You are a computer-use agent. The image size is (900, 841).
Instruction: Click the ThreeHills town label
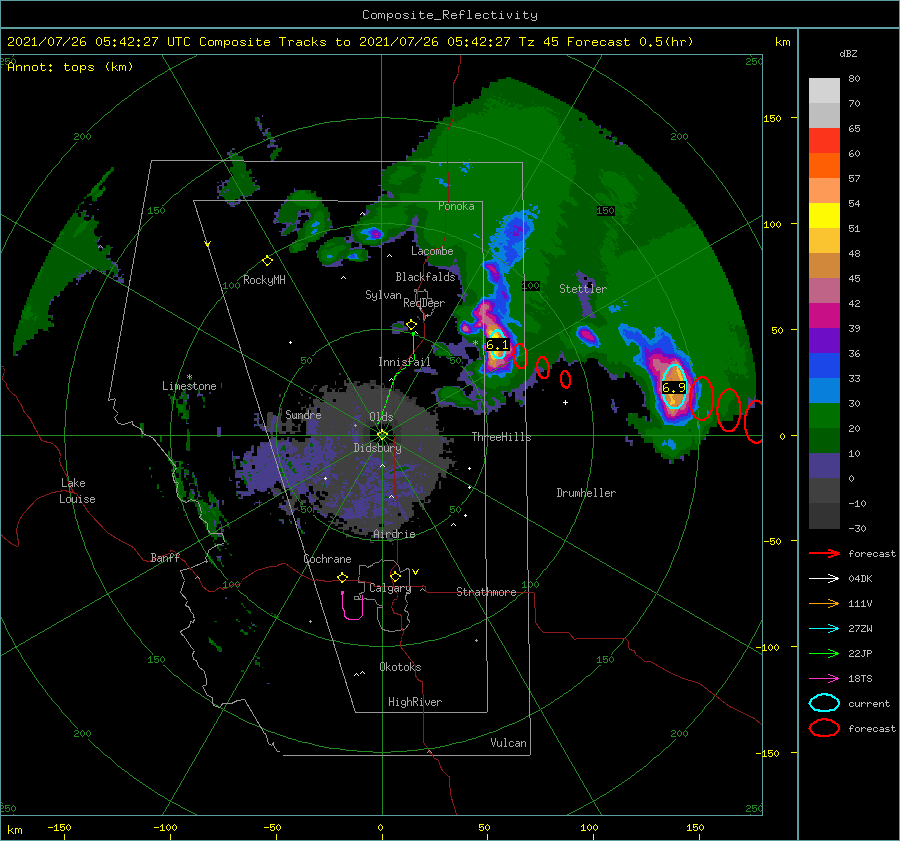coord(501,437)
